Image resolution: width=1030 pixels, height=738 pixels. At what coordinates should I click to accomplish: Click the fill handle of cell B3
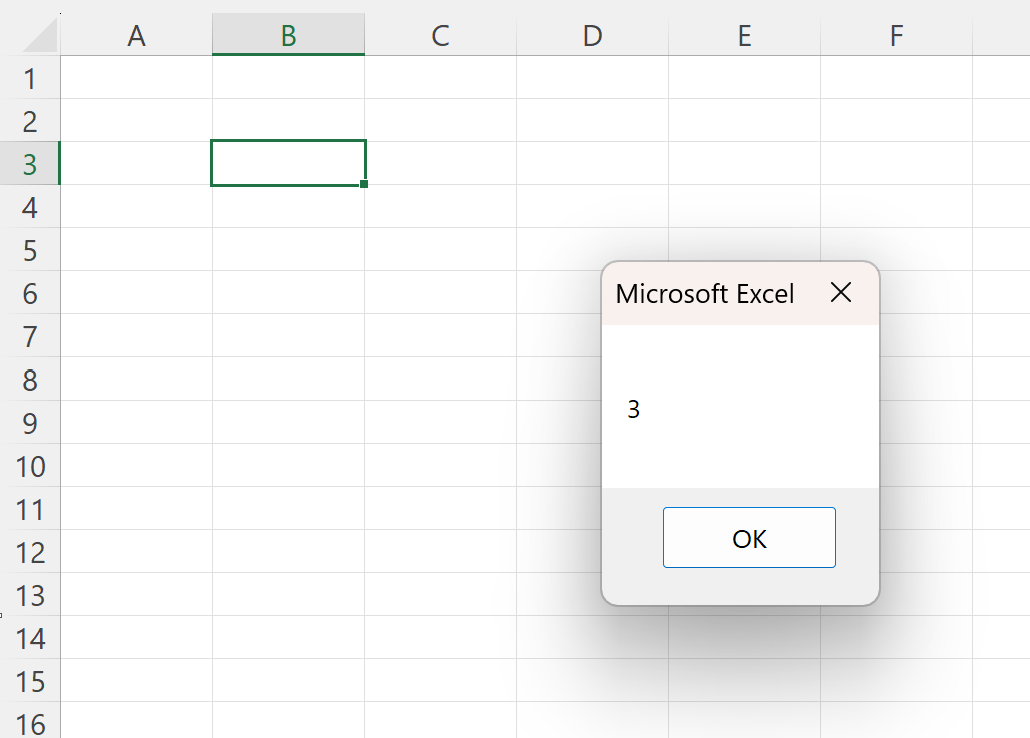click(x=364, y=184)
